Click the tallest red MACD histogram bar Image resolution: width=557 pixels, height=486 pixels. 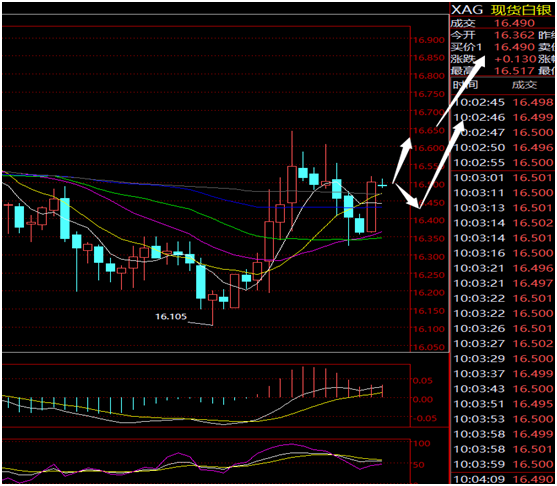[x=303, y=382]
